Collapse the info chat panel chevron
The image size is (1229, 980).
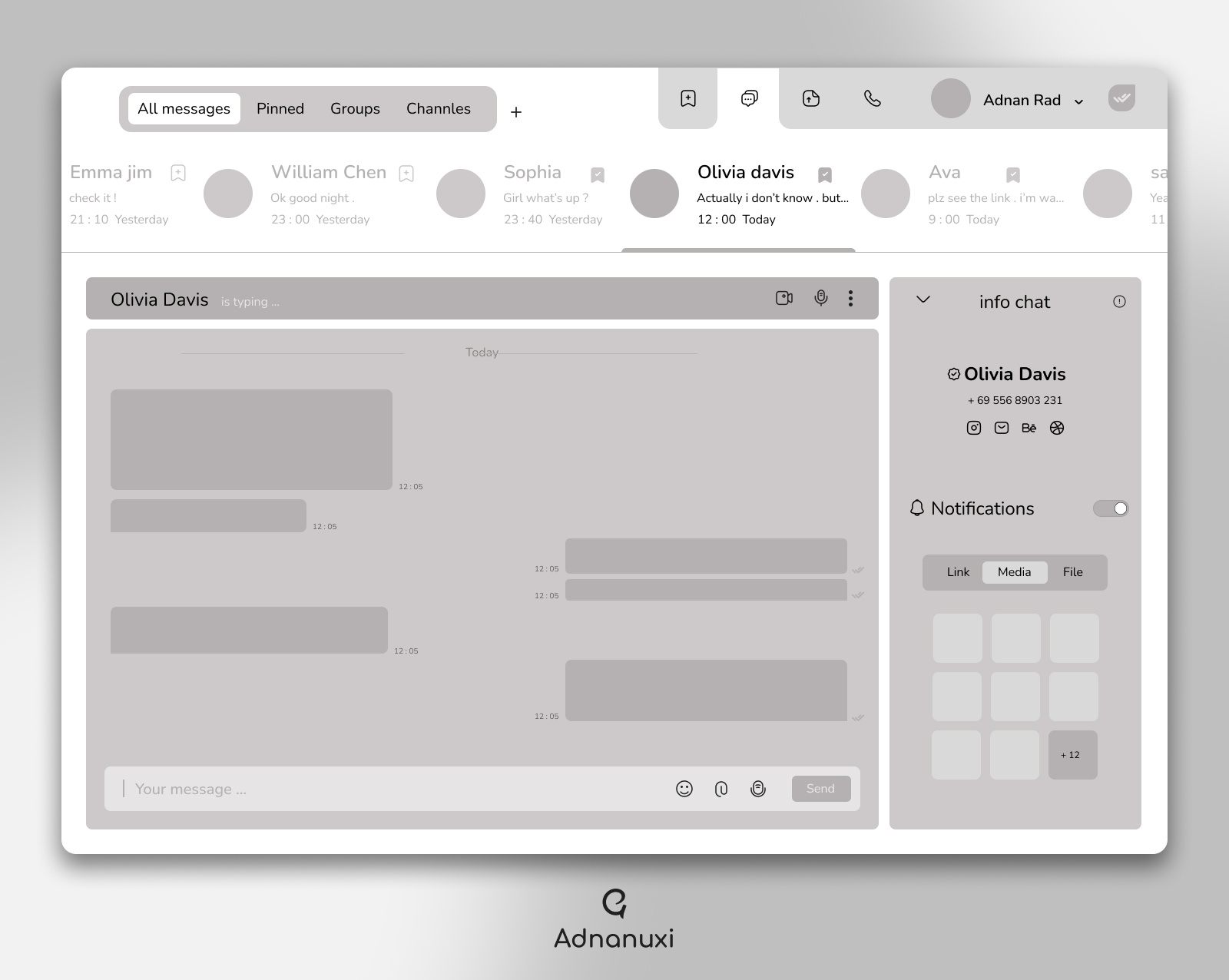(922, 301)
